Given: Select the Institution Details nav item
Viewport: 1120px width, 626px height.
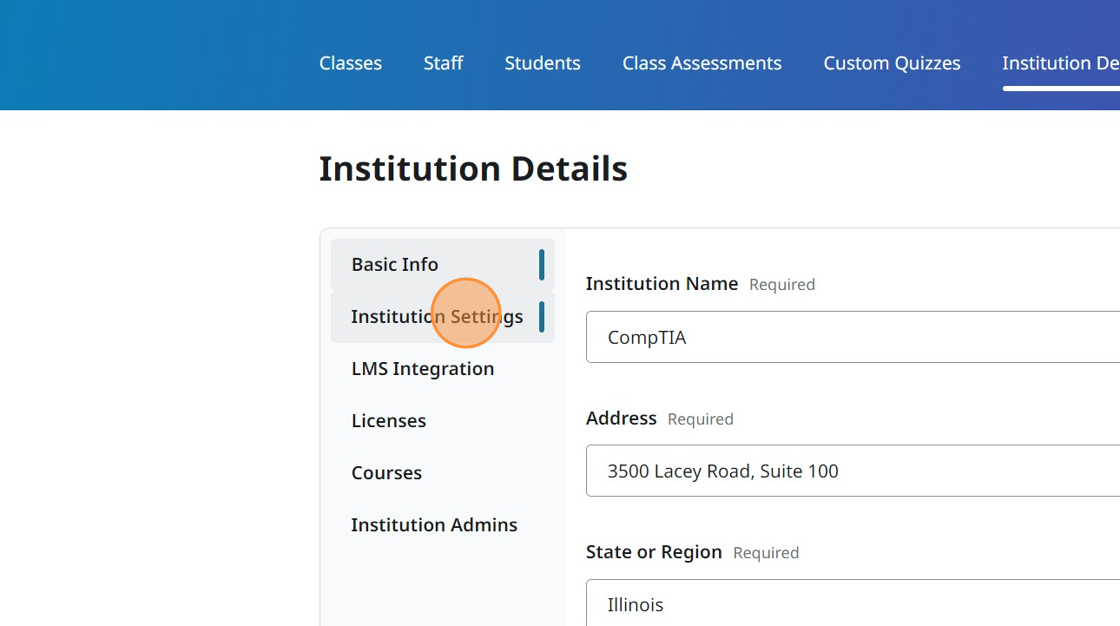Looking at the screenshot, I should click(1060, 62).
